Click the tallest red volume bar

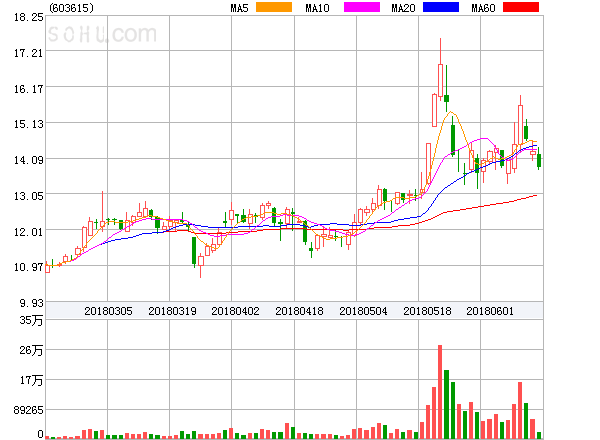(x=440, y=392)
